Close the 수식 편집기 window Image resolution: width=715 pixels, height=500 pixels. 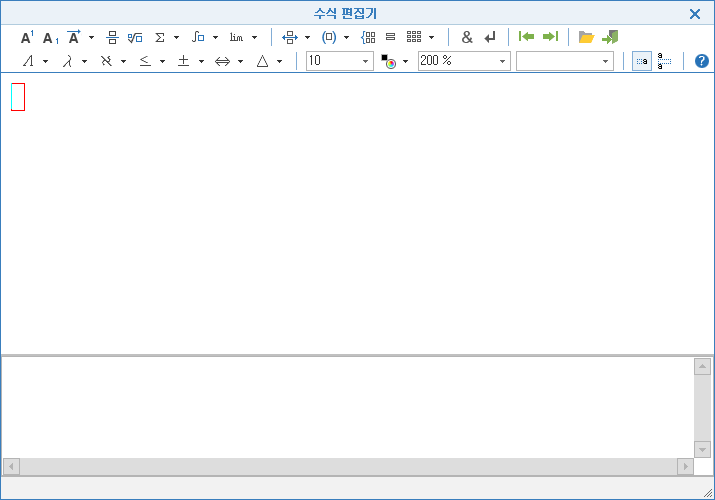point(695,14)
